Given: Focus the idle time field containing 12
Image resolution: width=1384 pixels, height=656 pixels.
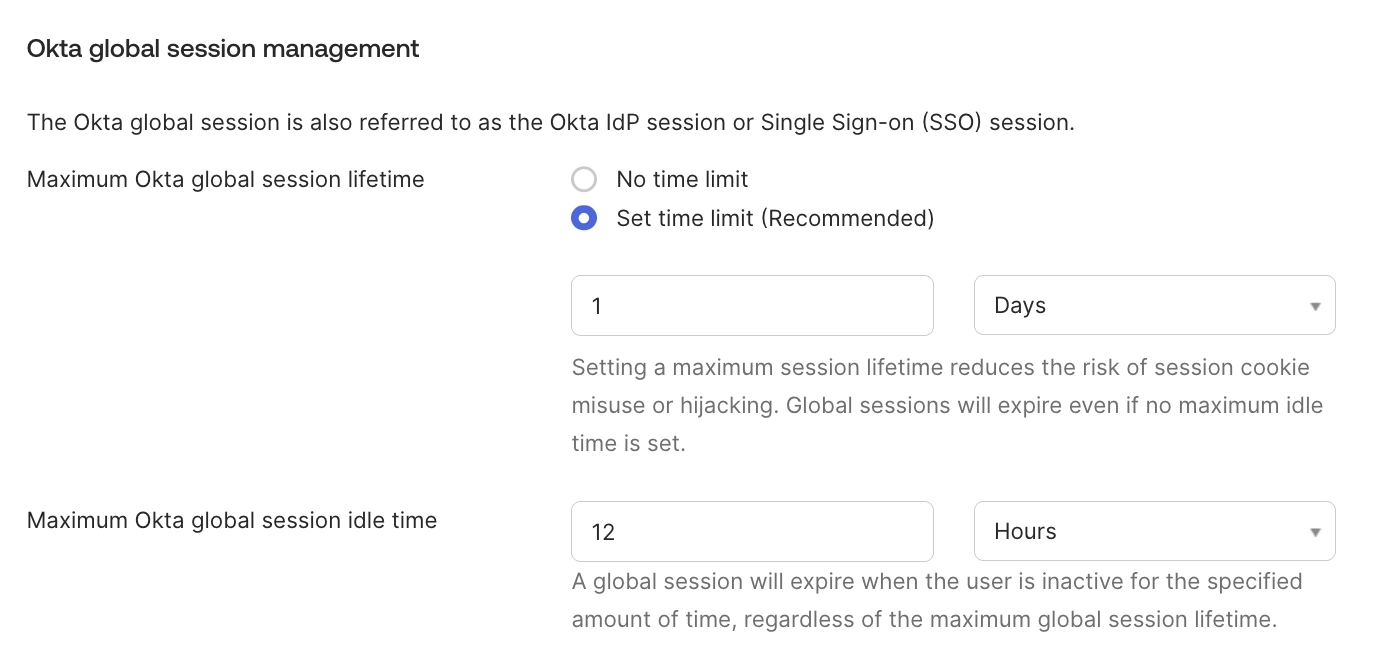Looking at the screenshot, I should click(752, 531).
